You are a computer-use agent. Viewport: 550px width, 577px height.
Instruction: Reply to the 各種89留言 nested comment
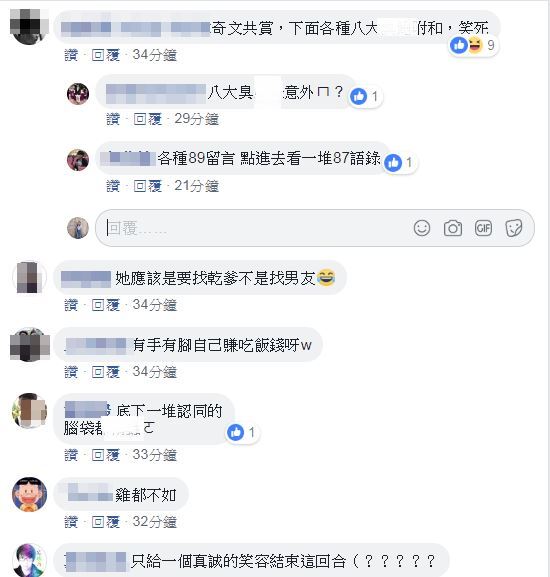click(148, 186)
